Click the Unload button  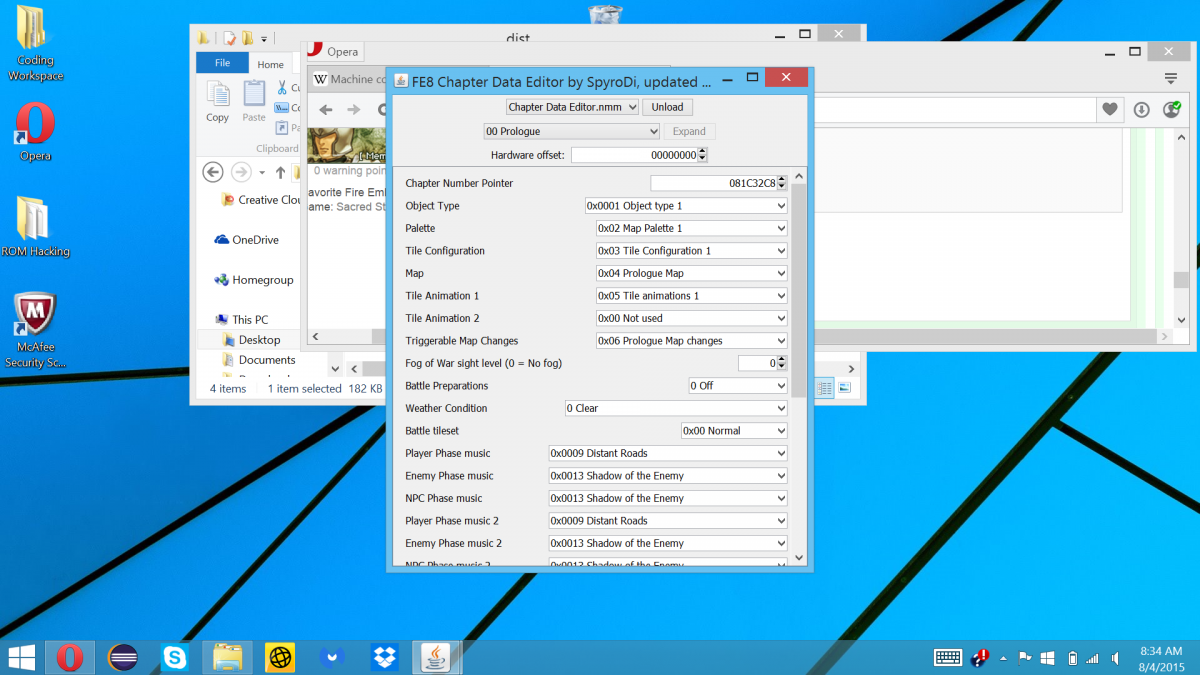(x=667, y=107)
